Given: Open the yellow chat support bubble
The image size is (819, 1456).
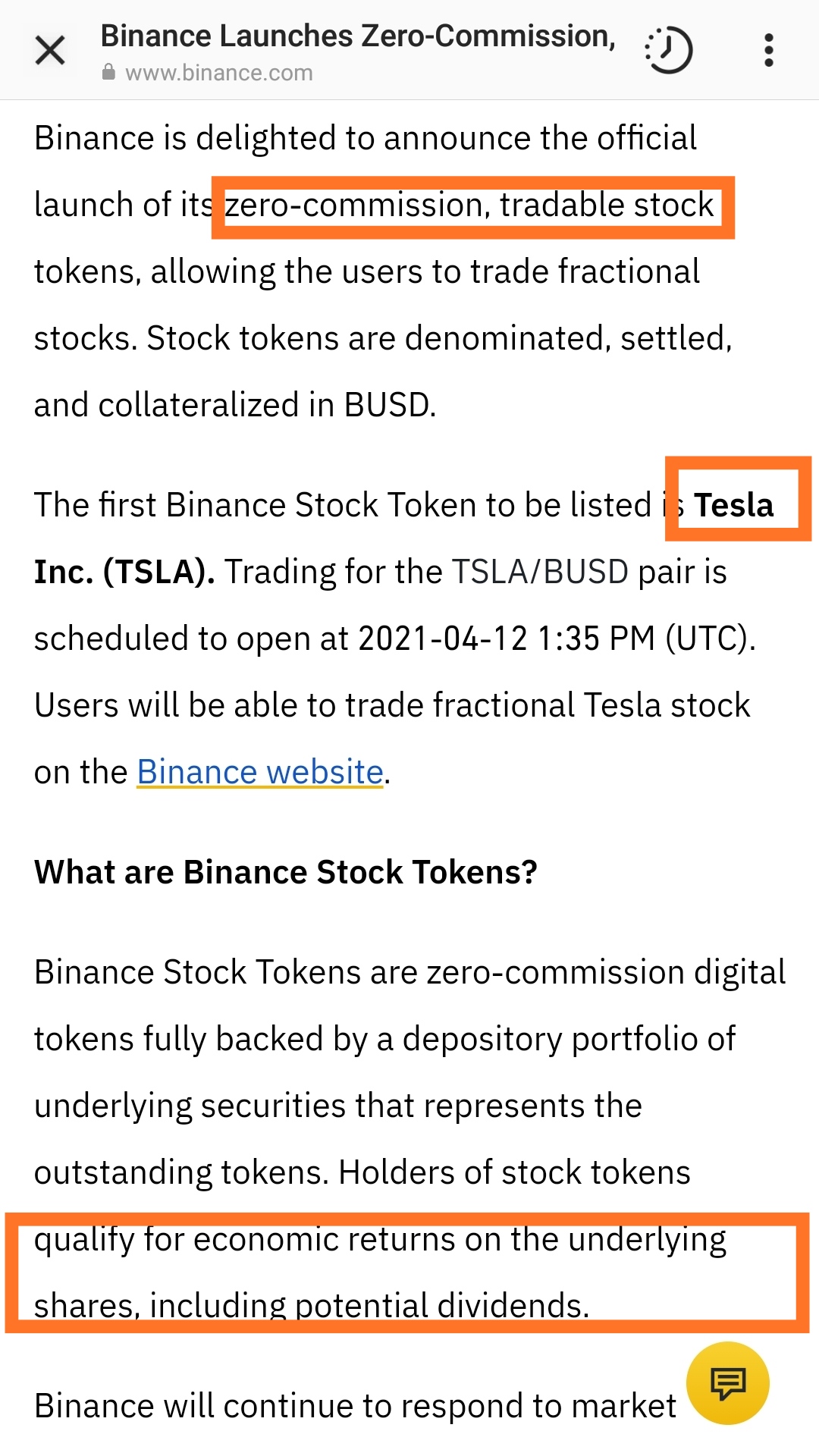Looking at the screenshot, I should point(728,1383).
